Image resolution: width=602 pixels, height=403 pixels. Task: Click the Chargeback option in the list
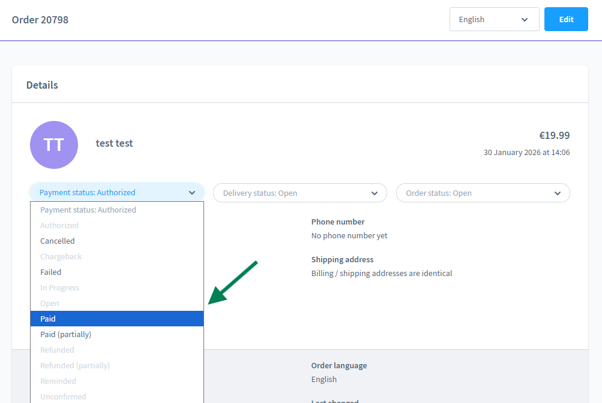pyautogui.click(x=61, y=257)
